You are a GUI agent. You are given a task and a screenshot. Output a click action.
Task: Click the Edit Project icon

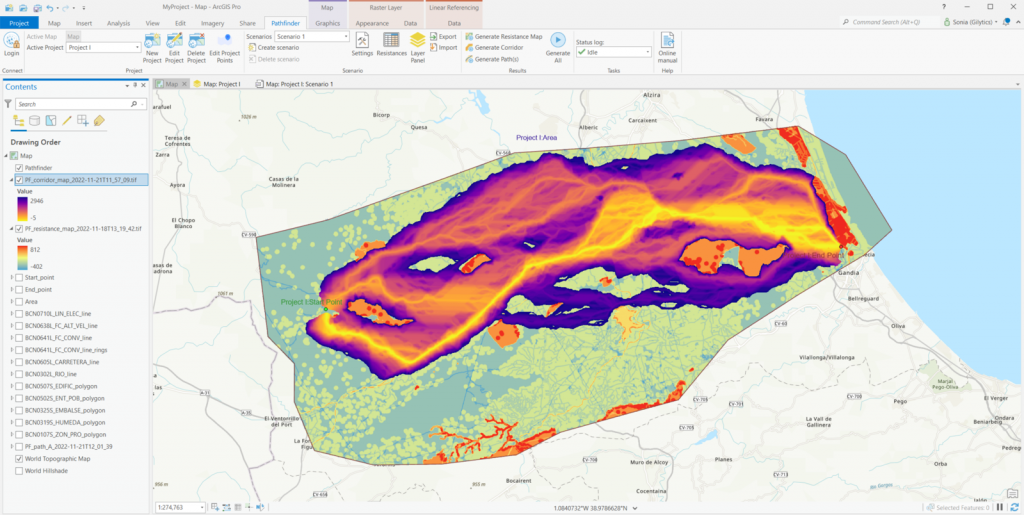tap(174, 40)
